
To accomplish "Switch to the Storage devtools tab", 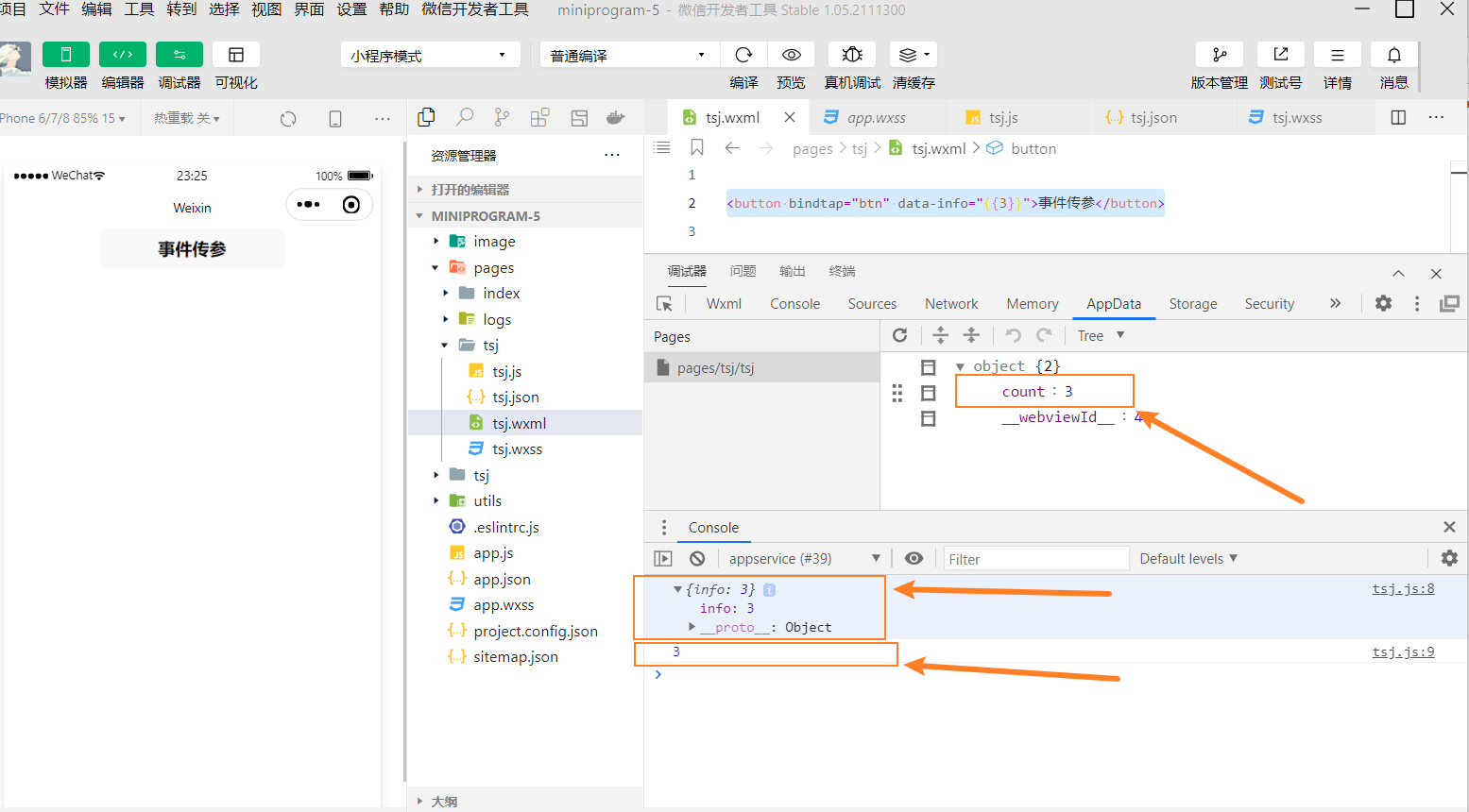I will click(x=1193, y=304).
